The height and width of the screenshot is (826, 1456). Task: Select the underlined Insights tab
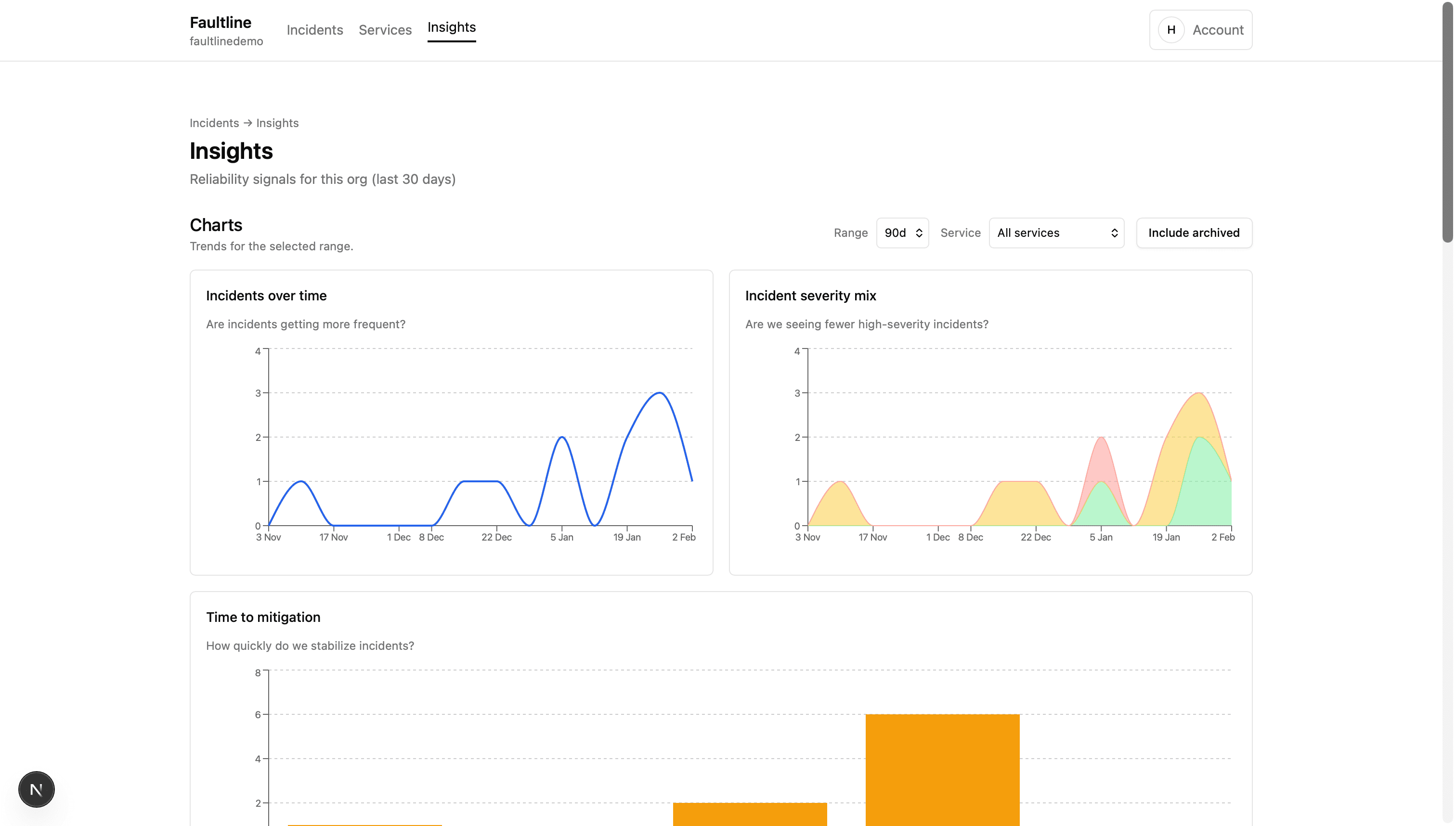[451, 27]
